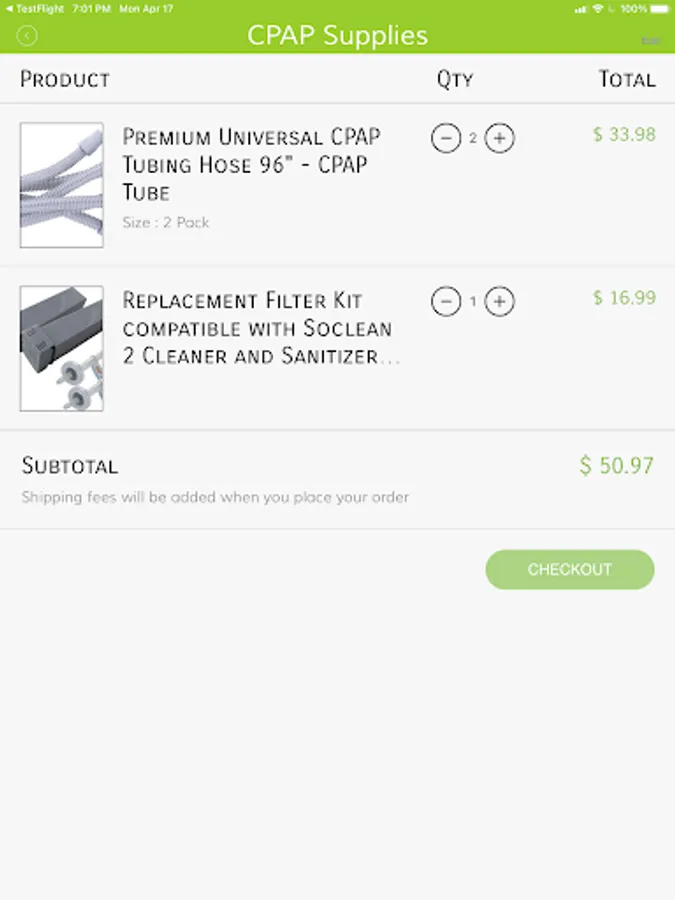
Task: Tap the Wi-Fi status icon
Action: [597, 8]
